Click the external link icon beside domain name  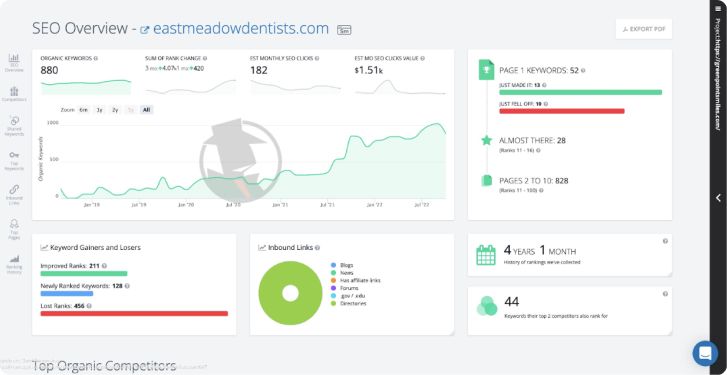coord(145,30)
